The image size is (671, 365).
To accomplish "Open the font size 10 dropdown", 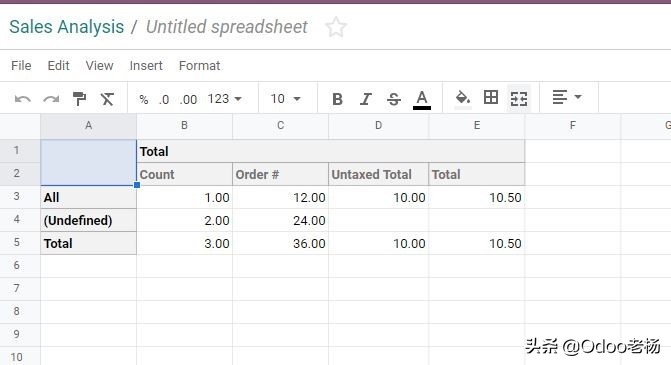I will (285, 99).
